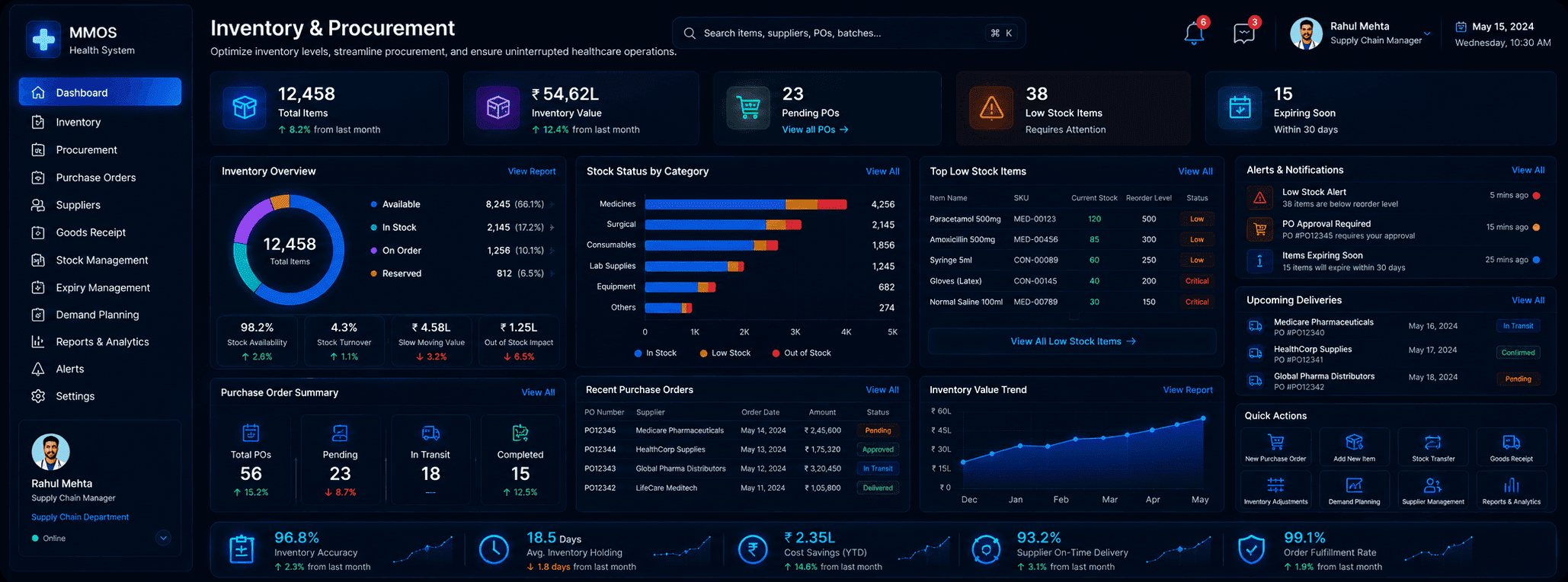Click the Supplier On-Time Delivery icon
Screen dimensions: 1568x582
click(986, 549)
